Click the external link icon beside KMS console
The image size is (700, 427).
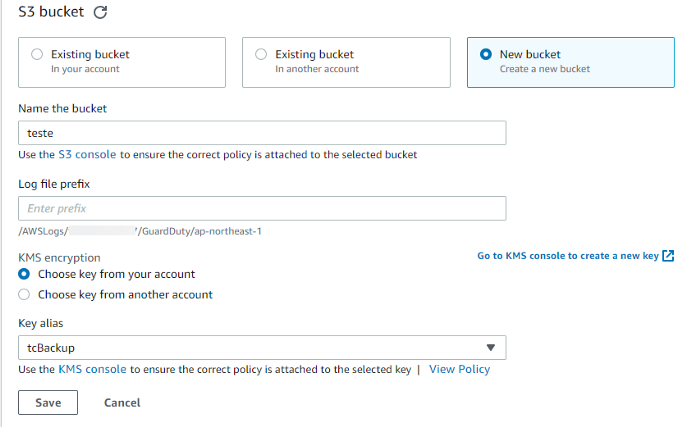[x=668, y=256]
